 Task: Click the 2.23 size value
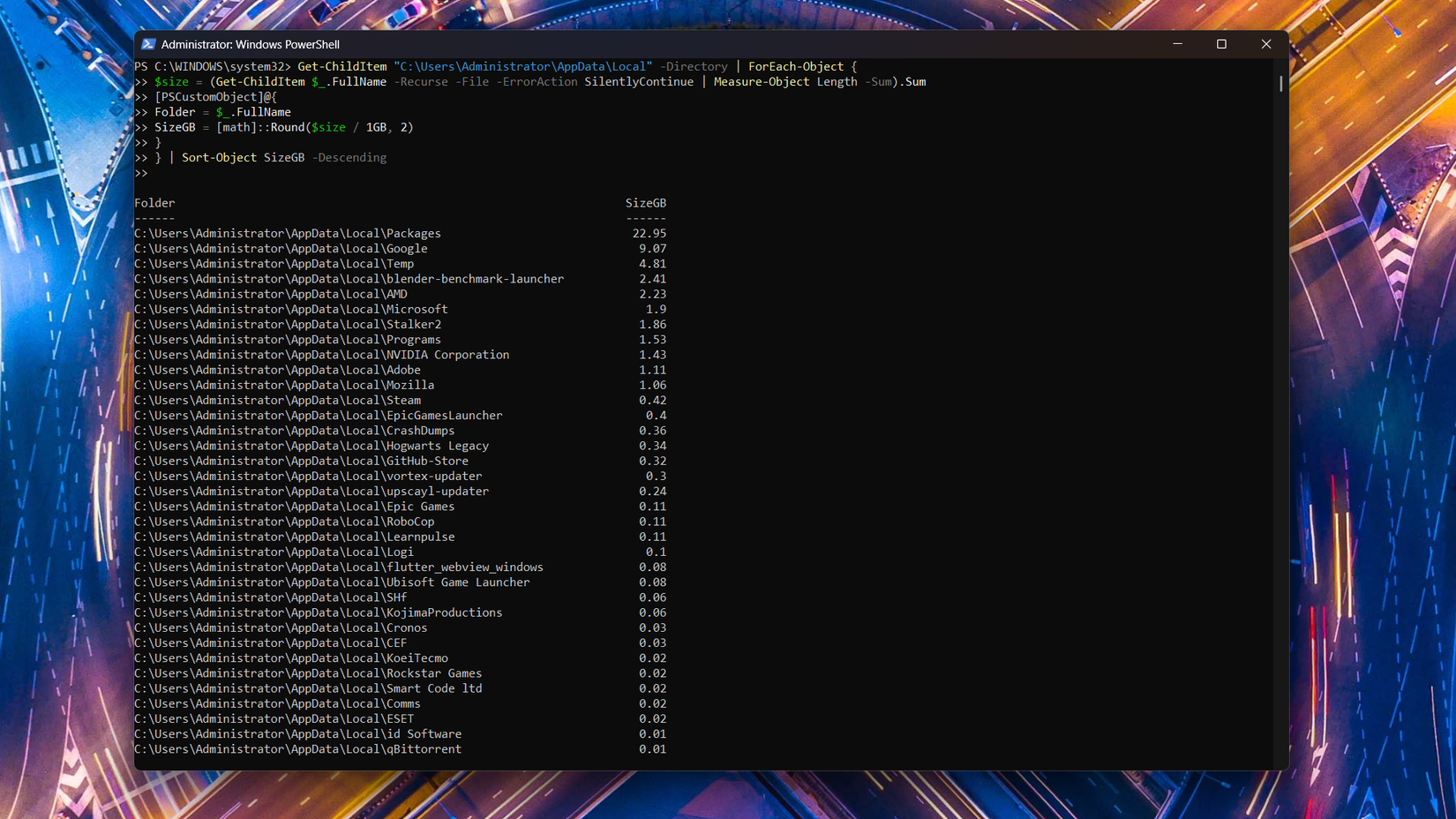(653, 294)
